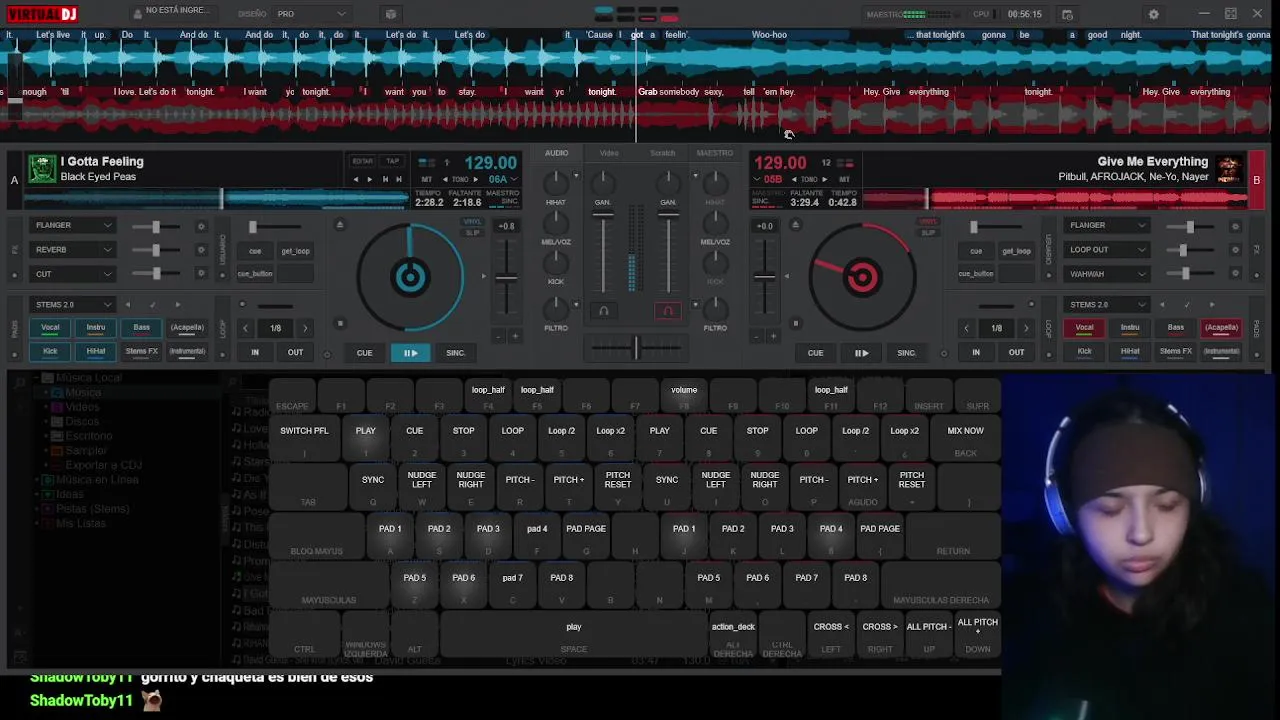Image resolution: width=1280 pixels, height=720 pixels.
Task: Eject track from deck B
Action: click(x=795, y=225)
